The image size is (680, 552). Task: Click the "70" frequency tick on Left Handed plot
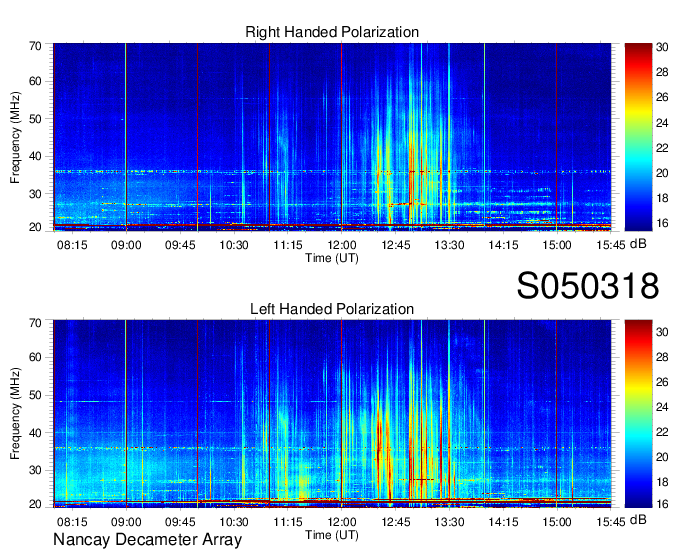[x=35, y=323]
